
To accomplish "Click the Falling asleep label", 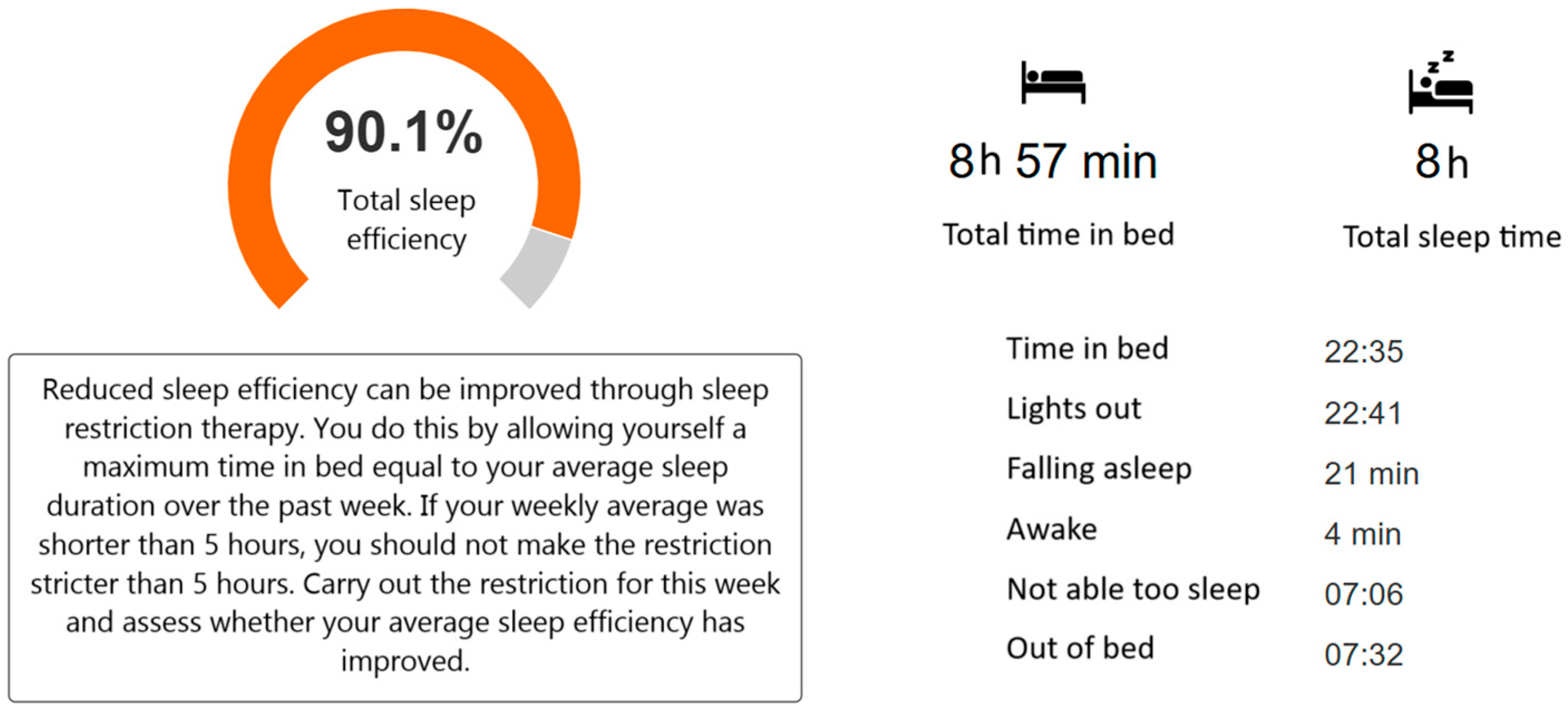I will [x=1099, y=469].
